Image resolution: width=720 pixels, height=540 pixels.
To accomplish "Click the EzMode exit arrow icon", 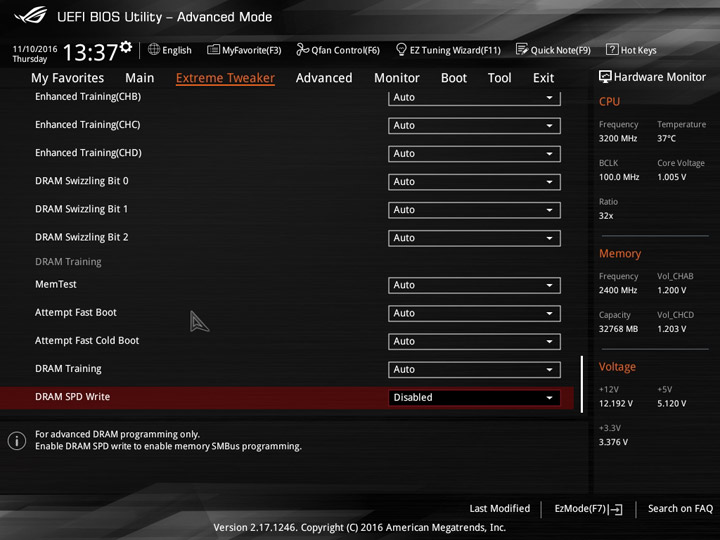I will pyautogui.click(x=615, y=509).
